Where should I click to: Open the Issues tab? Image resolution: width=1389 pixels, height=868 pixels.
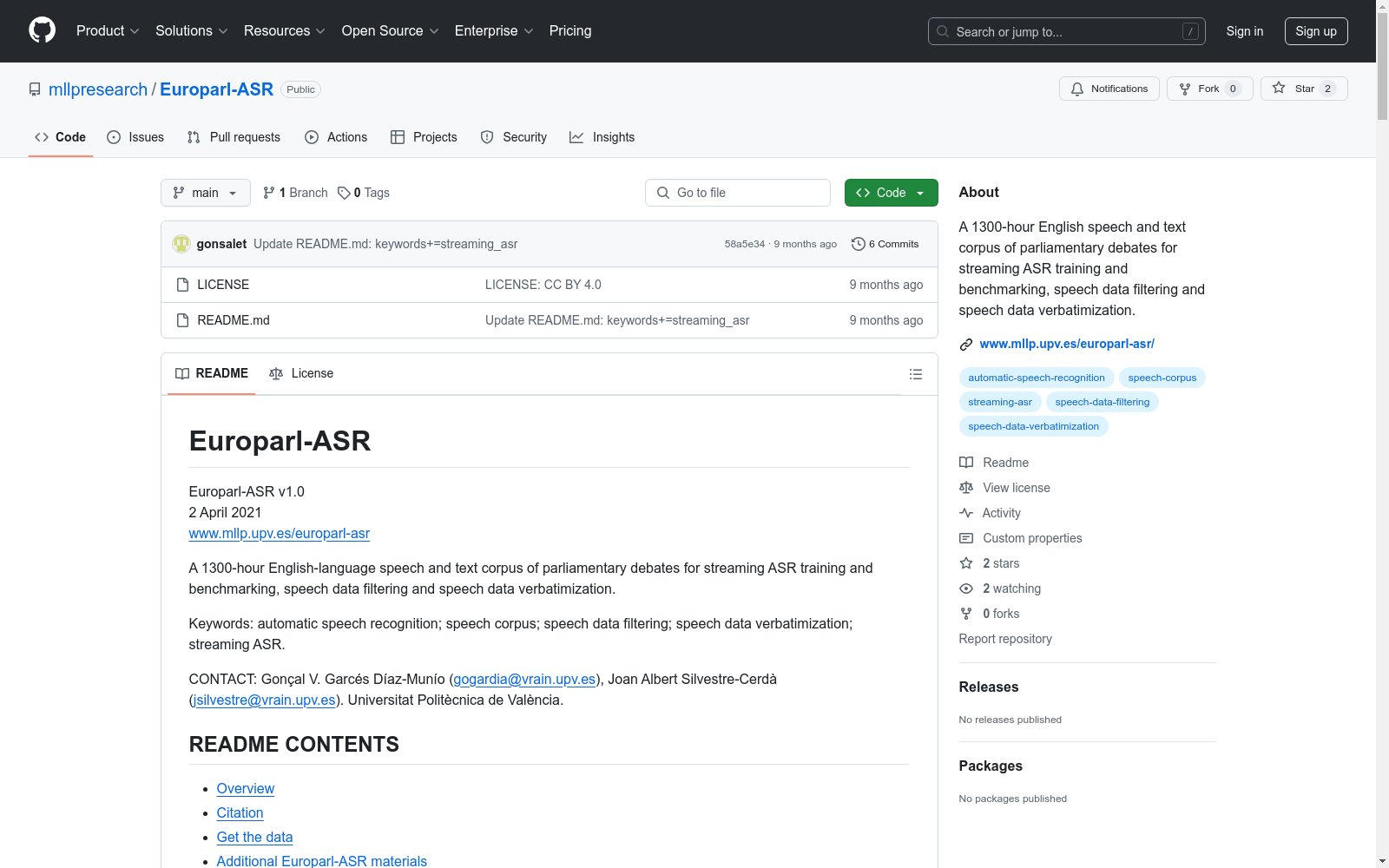tap(135, 137)
